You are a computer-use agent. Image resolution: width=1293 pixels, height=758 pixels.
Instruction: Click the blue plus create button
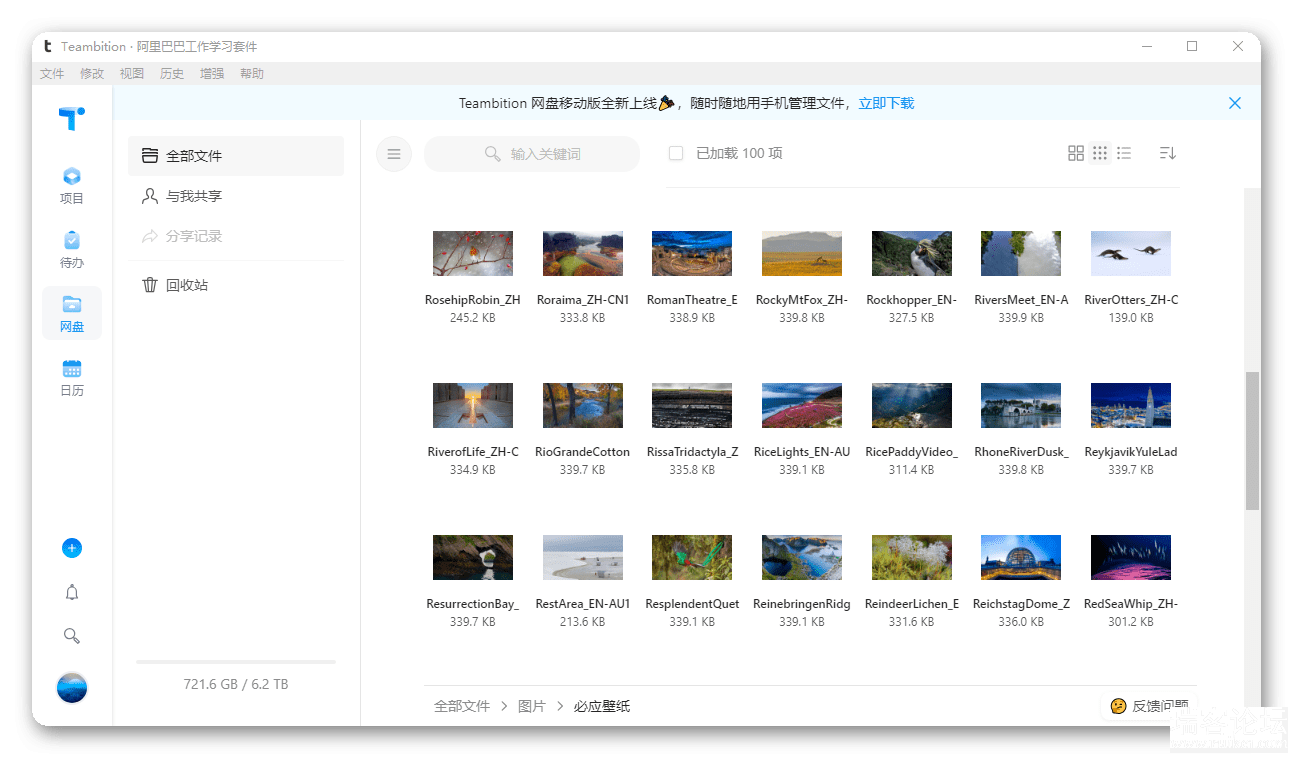coord(72,548)
